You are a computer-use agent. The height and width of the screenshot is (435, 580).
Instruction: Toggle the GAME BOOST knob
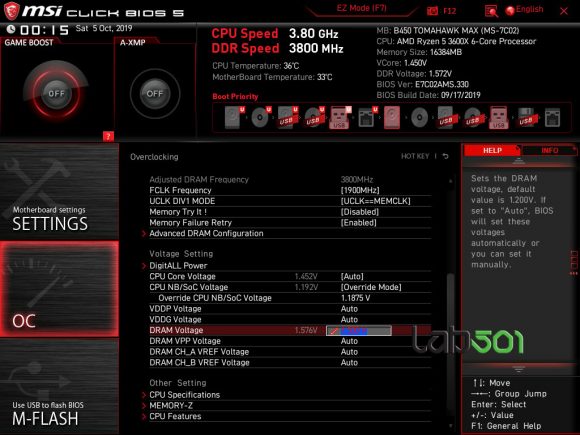click(x=56, y=93)
